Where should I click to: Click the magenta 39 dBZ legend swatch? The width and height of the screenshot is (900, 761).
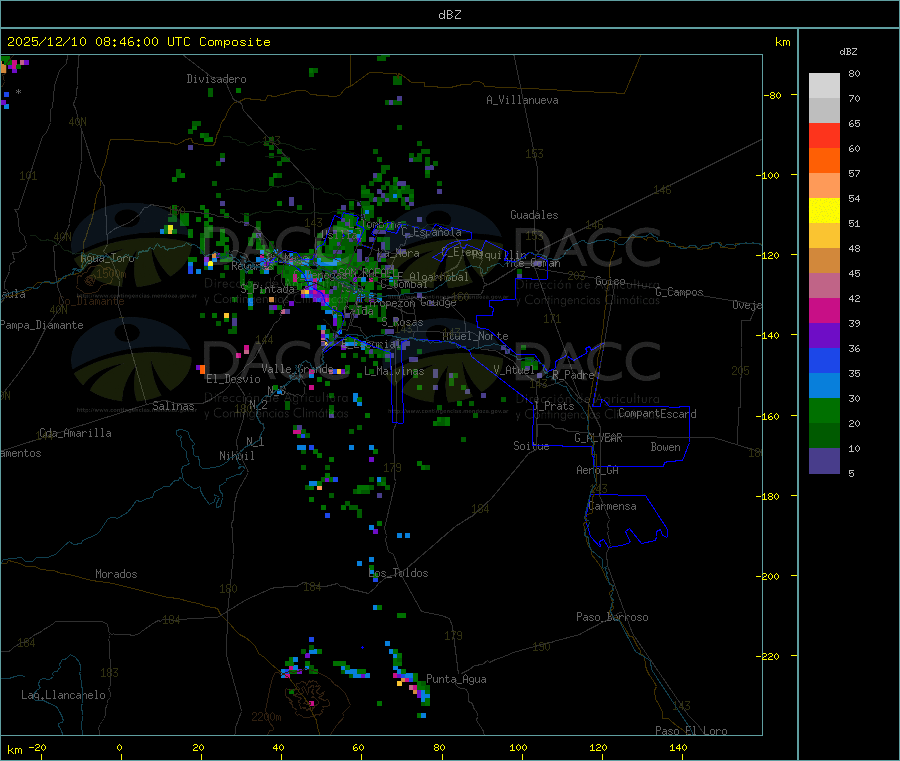[824, 310]
